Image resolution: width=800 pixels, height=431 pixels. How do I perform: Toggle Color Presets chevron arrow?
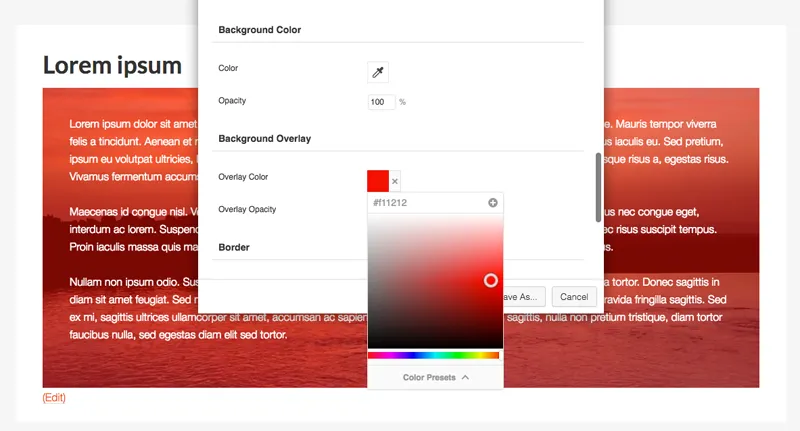coord(465,377)
